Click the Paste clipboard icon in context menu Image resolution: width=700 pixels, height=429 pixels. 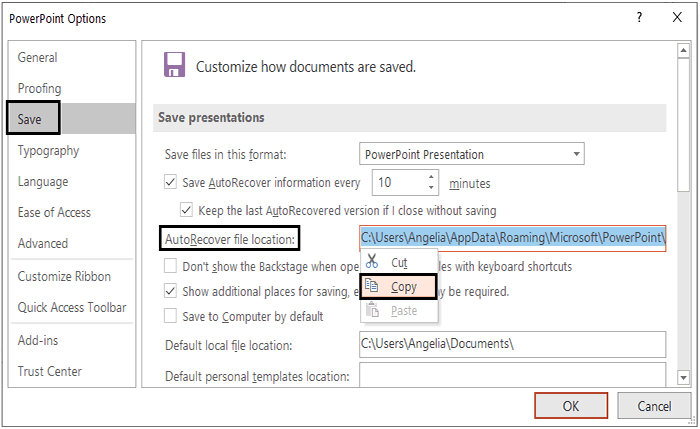tap(372, 309)
